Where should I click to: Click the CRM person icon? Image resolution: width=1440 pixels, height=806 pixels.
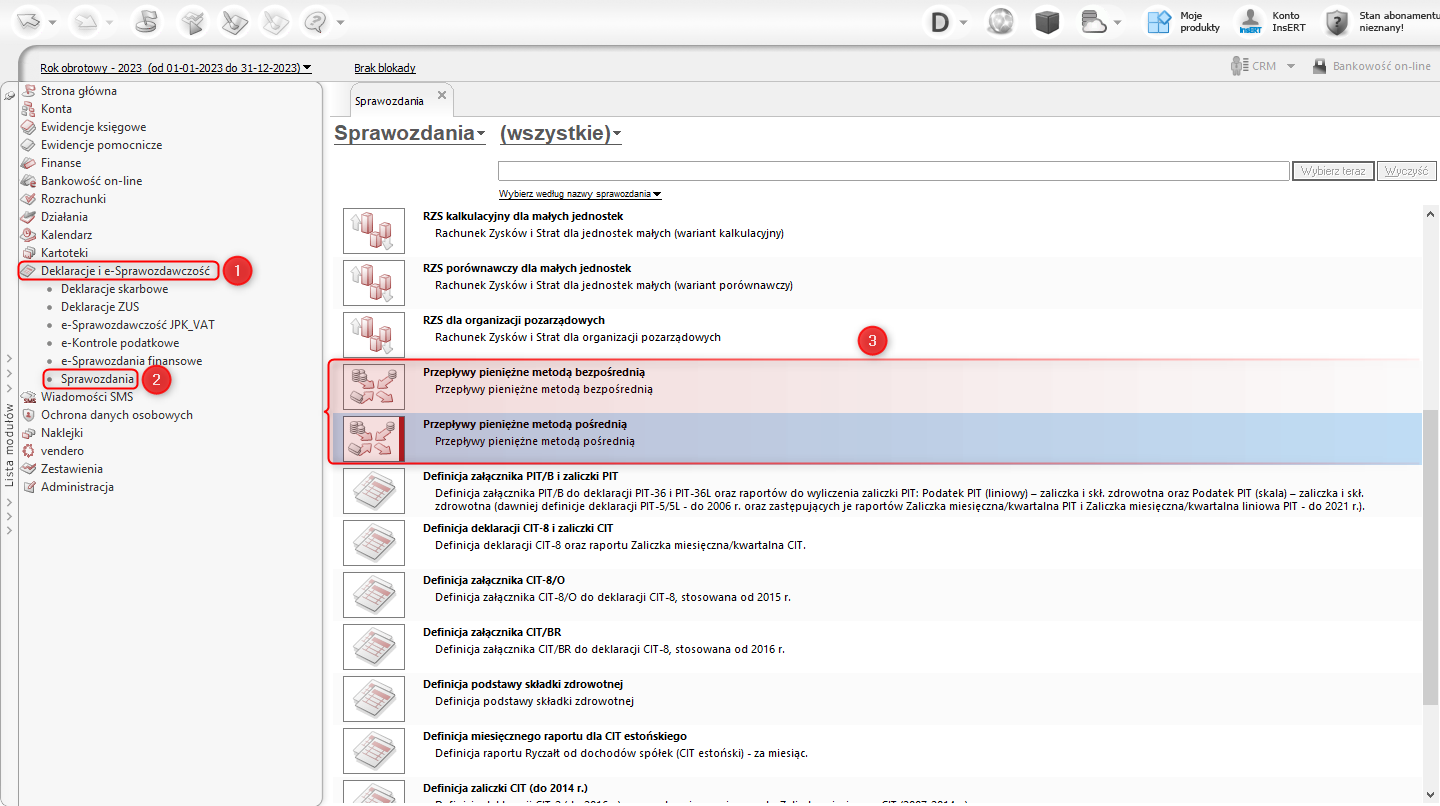pyautogui.click(x=1238, y=66)
